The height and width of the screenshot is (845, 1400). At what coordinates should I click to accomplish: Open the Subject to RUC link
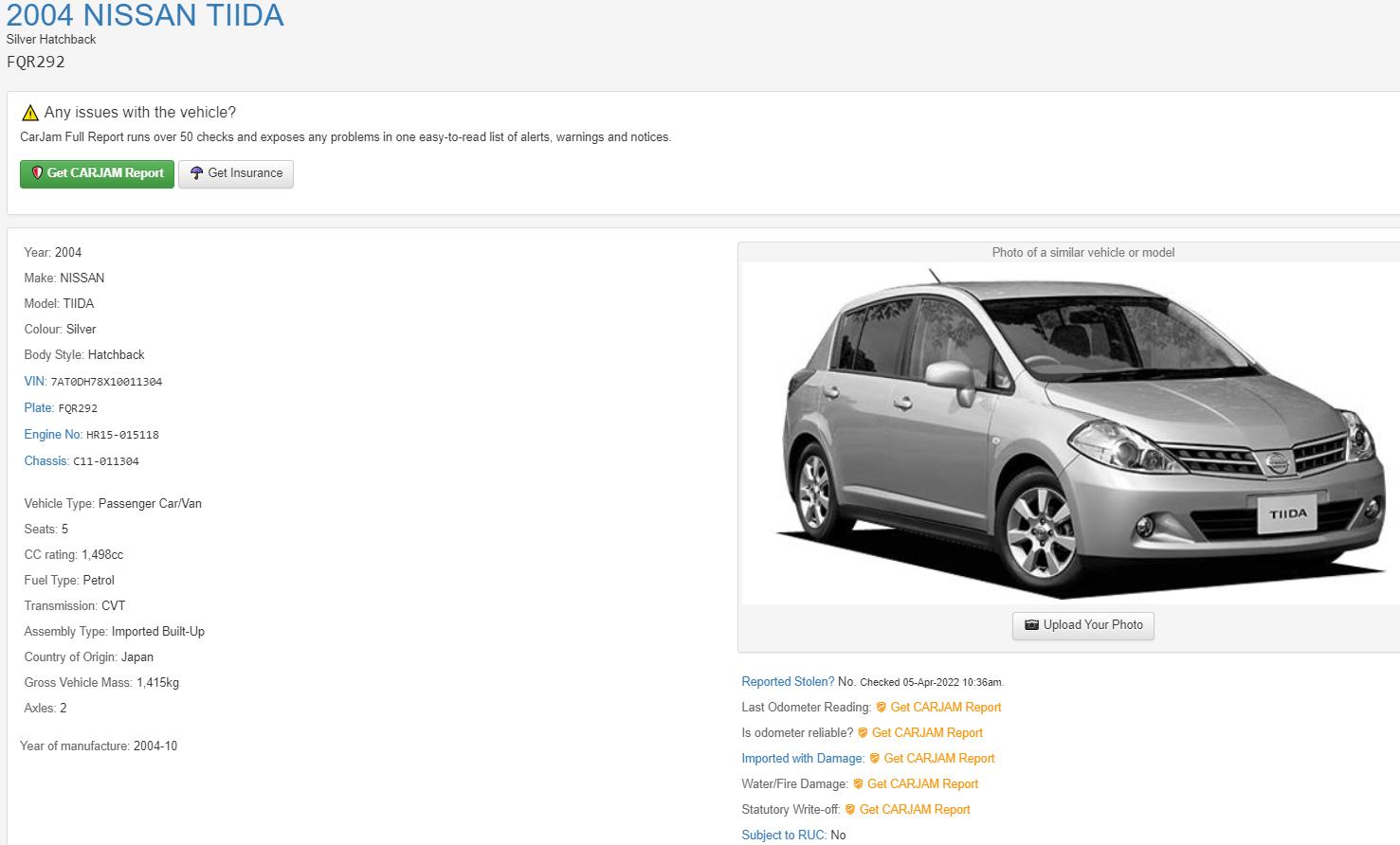click(783, 835)
